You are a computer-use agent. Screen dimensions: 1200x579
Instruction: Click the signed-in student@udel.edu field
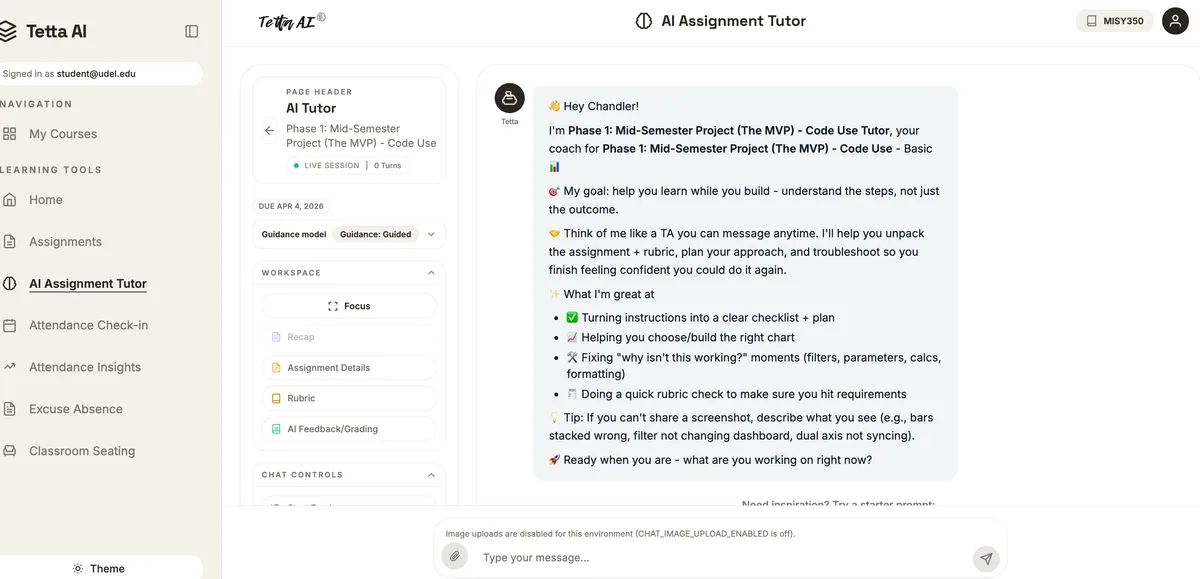coord(100,73)
